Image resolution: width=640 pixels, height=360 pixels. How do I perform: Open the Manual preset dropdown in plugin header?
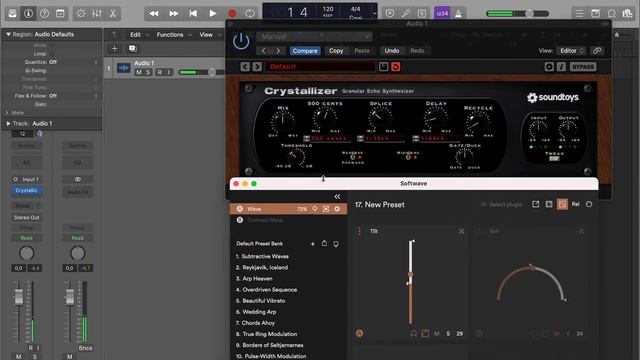(314, 36)
